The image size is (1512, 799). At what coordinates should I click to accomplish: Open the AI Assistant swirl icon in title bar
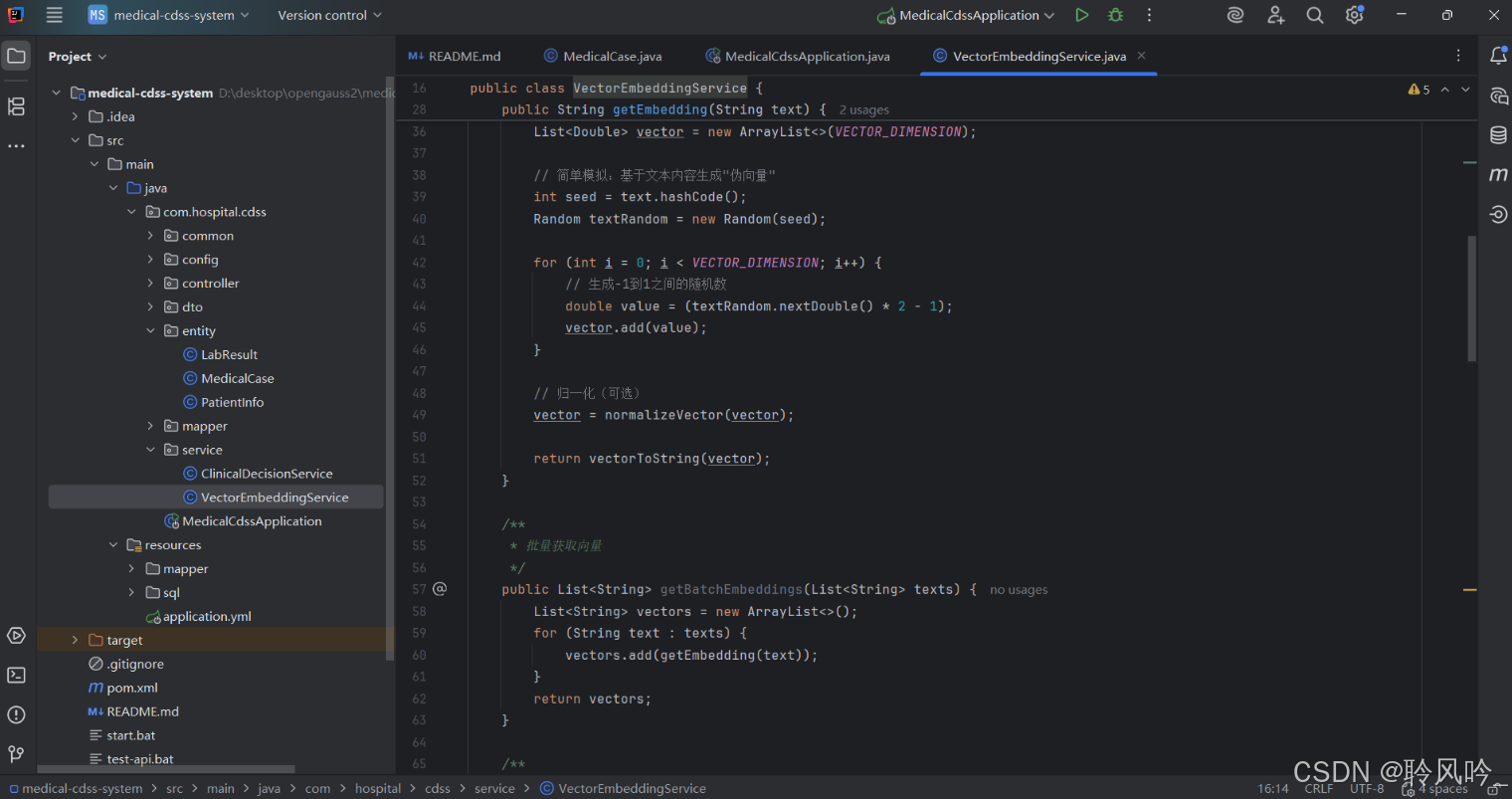coord(1235,15)
